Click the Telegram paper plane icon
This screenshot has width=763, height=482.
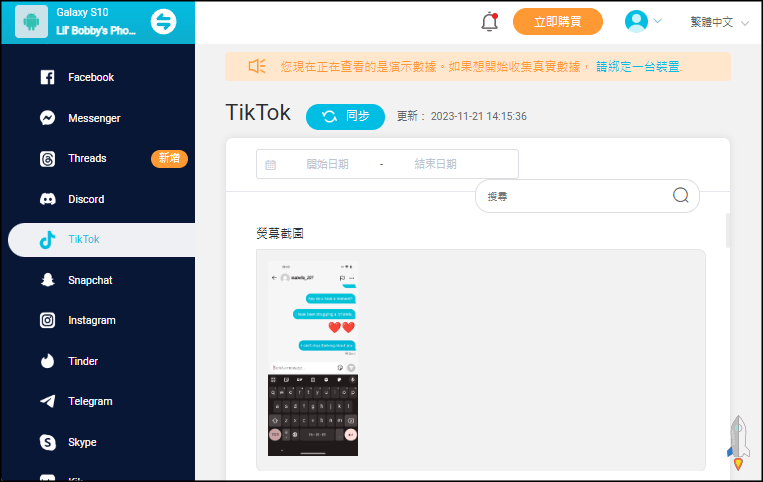click(x=47, y=401)
